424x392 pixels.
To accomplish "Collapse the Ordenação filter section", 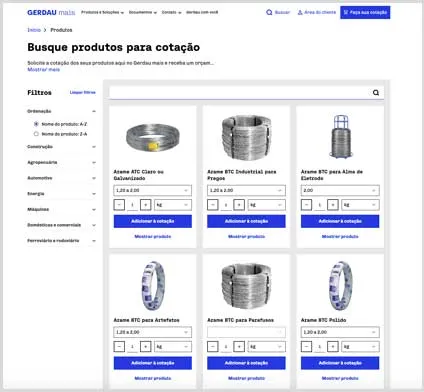I will [x=94, y=111].
